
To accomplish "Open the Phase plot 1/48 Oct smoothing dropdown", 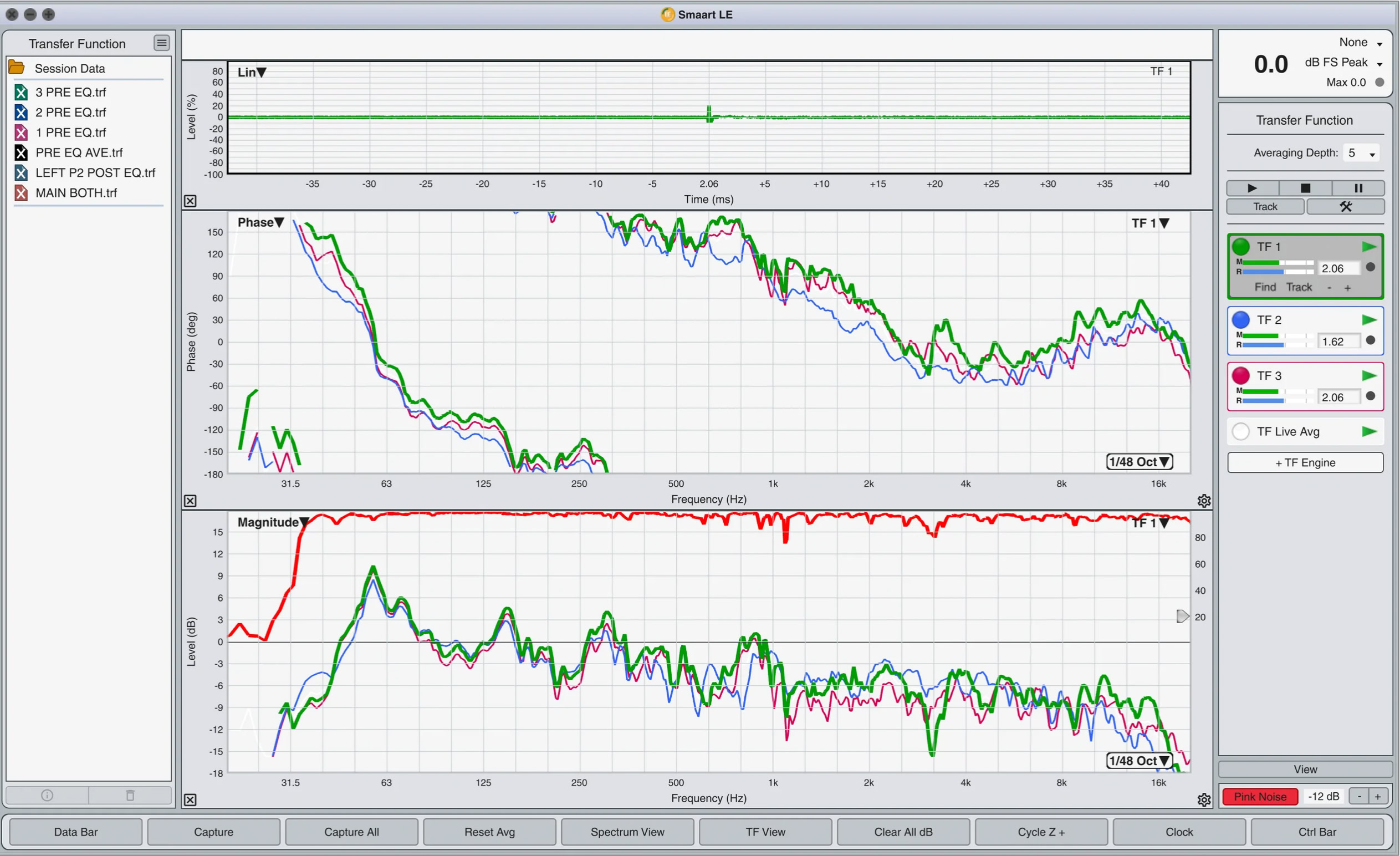I will (1139, 461).
